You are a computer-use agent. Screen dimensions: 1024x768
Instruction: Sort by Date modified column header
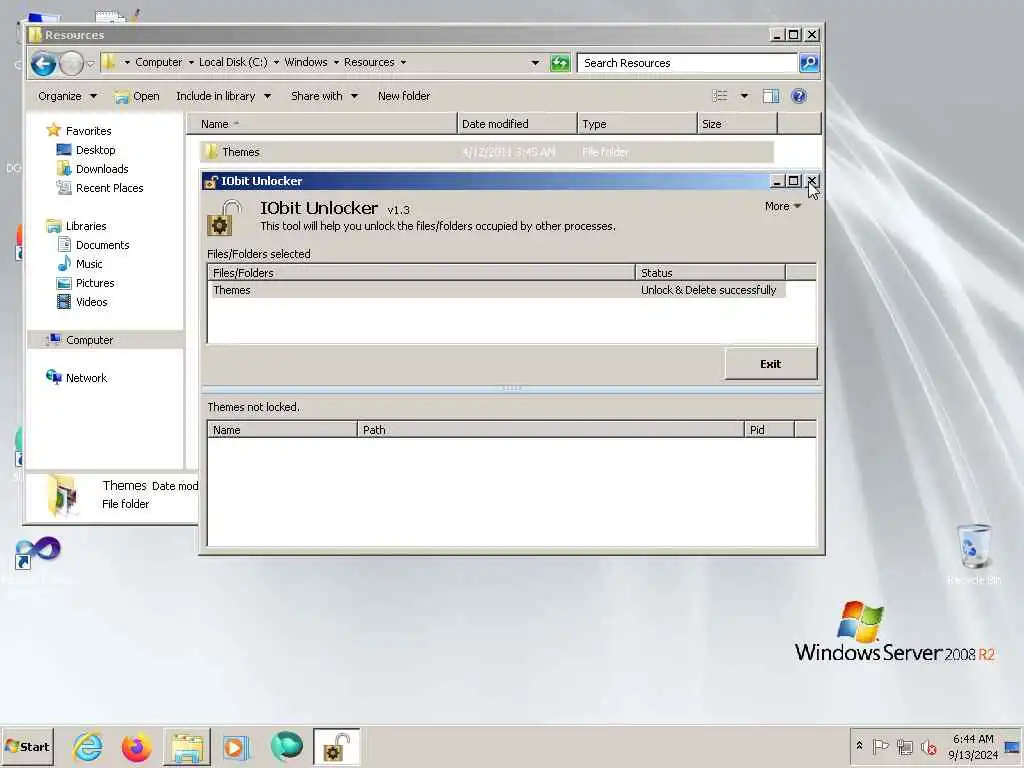(517, 124)
